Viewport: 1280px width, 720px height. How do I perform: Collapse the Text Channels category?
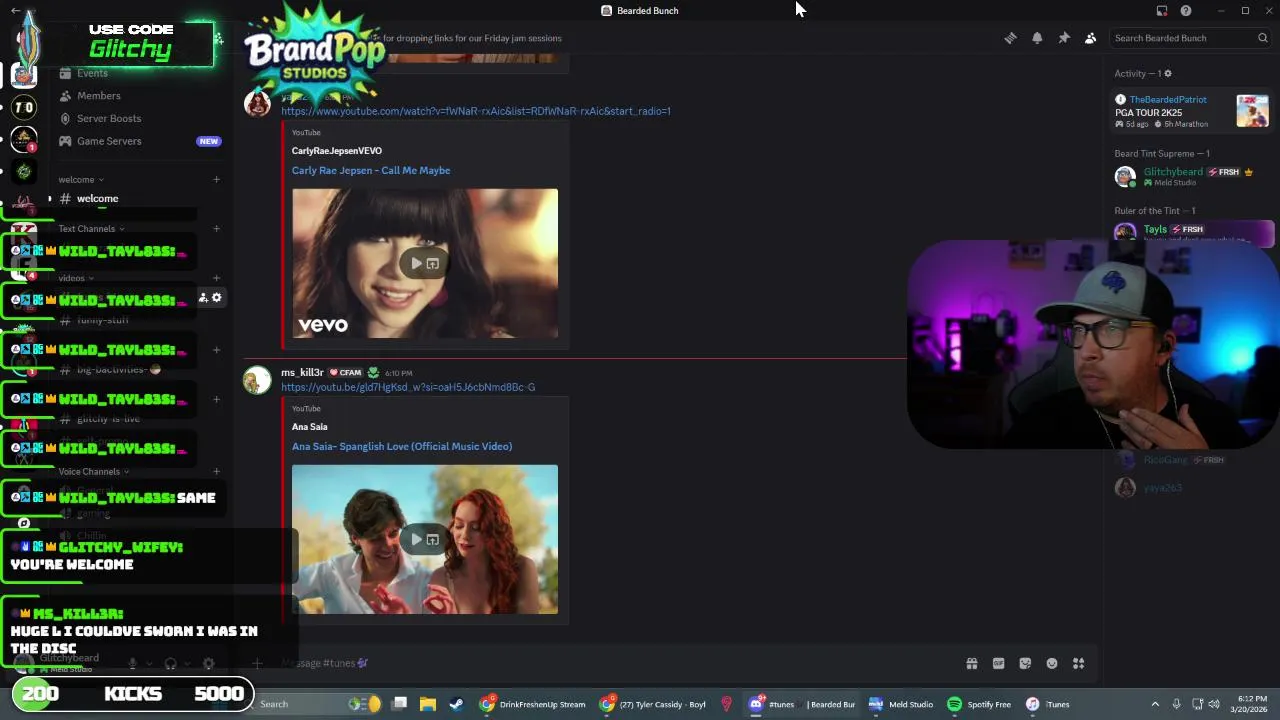[92, 229]
